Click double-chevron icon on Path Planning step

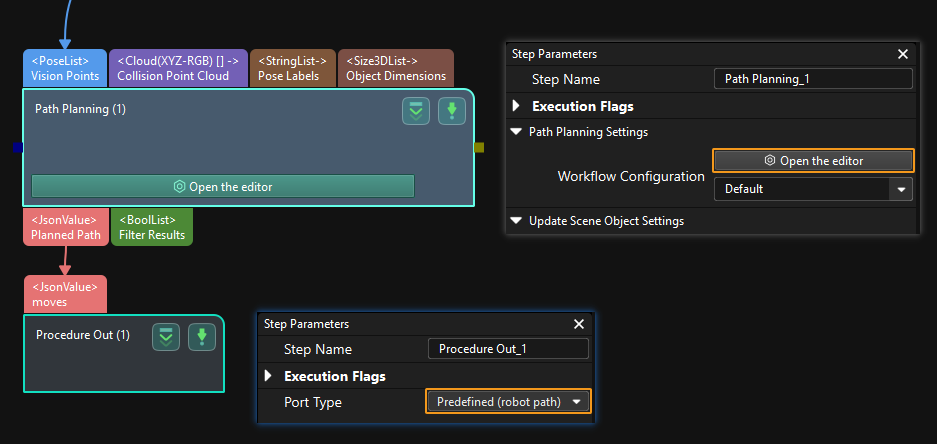click(x=416, y=111)
